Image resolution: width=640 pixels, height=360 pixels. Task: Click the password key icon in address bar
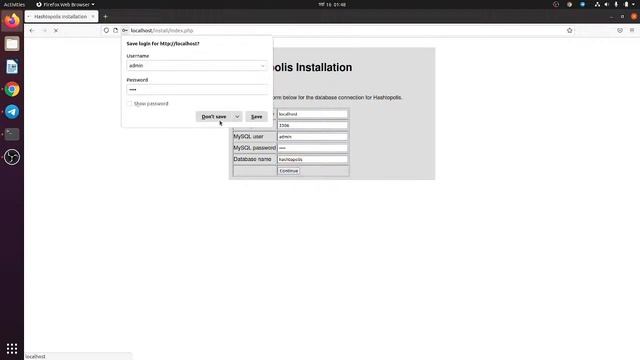[124, 31]
